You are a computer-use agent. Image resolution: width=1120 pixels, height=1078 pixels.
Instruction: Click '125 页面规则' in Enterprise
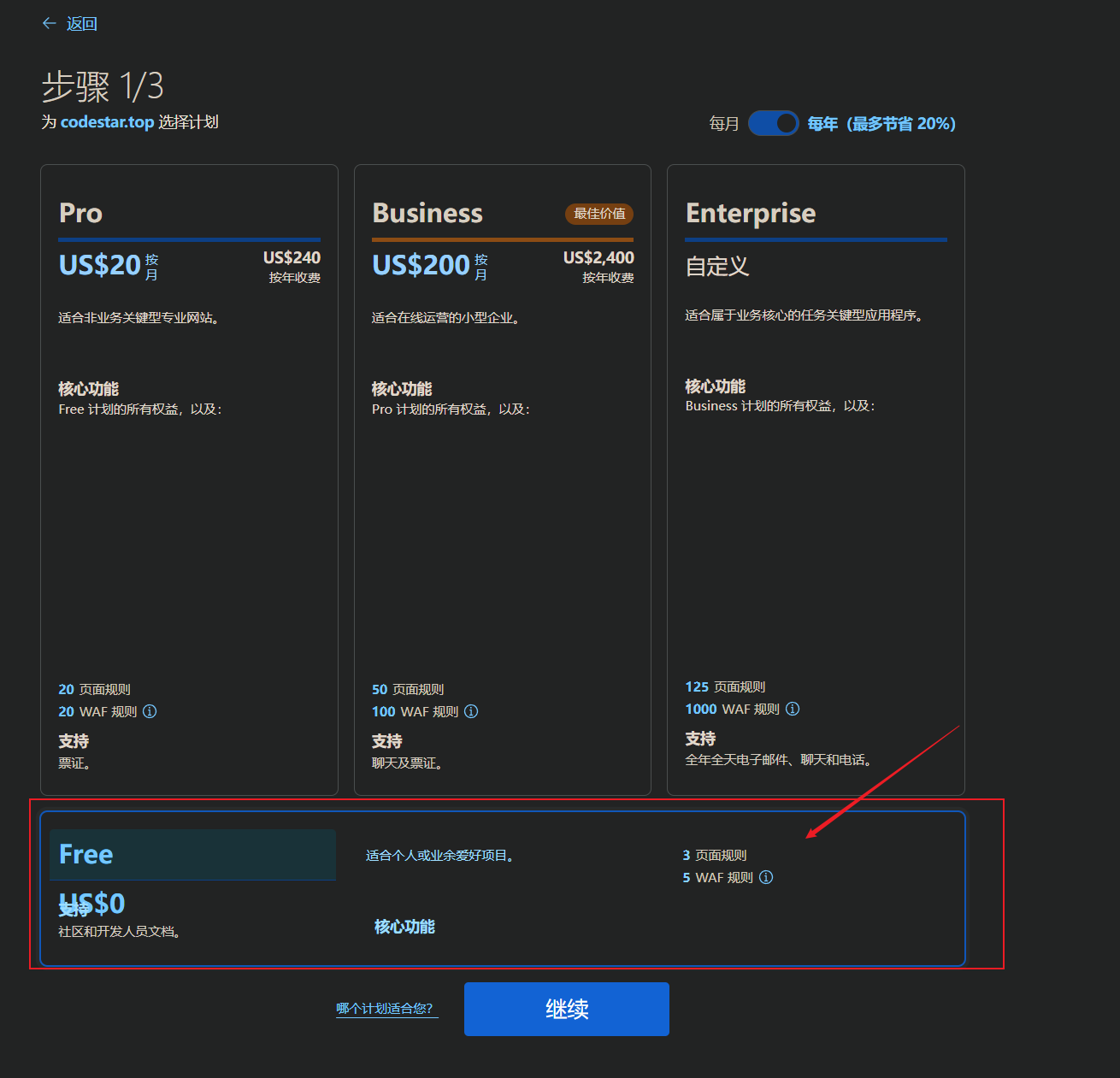(726, 686)
